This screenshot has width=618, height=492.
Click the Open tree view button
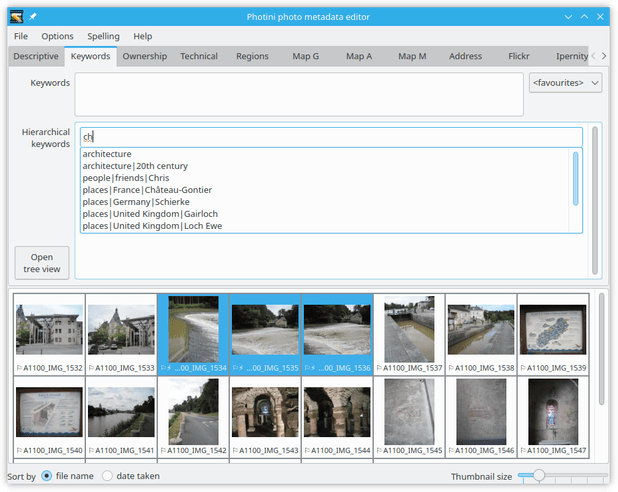coord(42,263)
